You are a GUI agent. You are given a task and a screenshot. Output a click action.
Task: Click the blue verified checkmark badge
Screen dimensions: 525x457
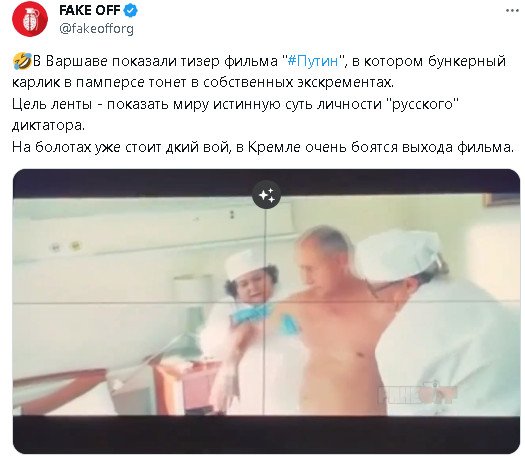pyautogui.click(x=131, y=11)
